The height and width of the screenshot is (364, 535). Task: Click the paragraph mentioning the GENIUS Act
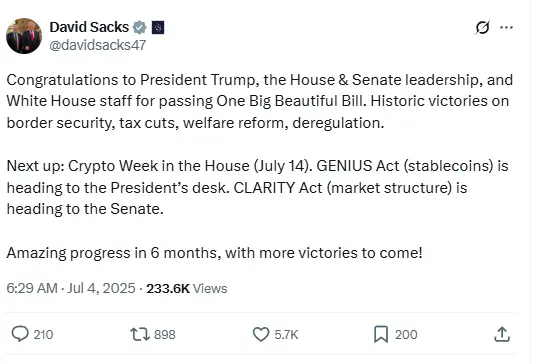pyautogui.click(x=258, y=187)
